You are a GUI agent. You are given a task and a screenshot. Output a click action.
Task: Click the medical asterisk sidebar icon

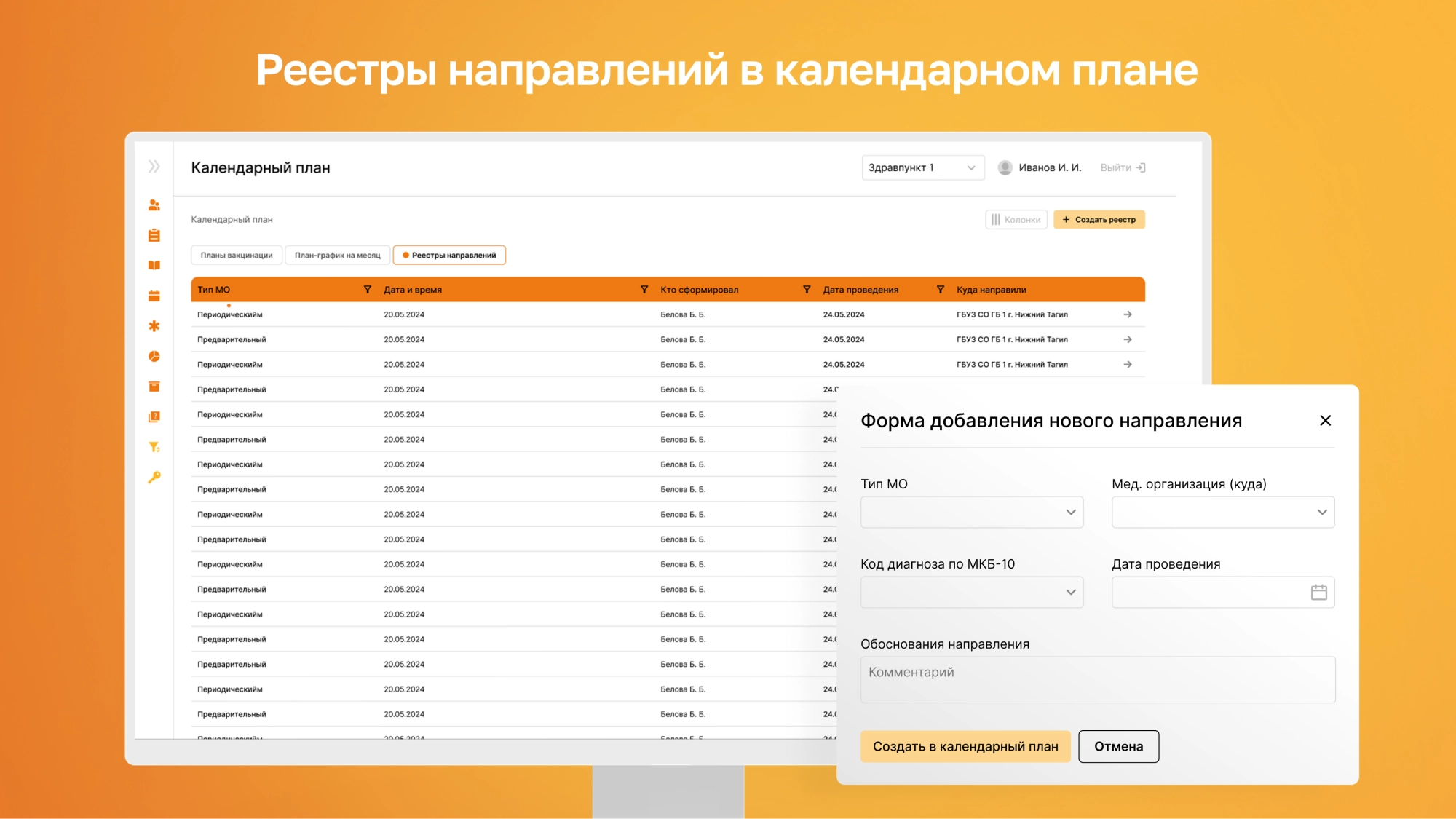pyautogui.click(x=154, y=326)
